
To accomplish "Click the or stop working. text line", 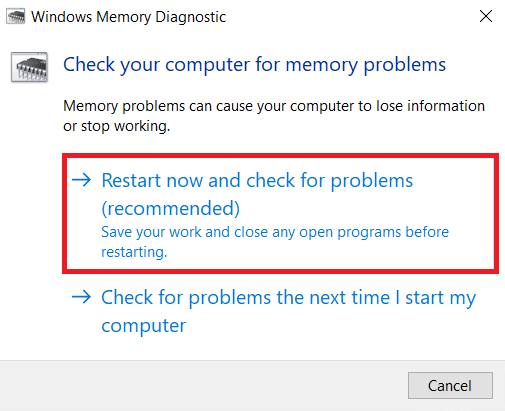I will click(117, 126).
